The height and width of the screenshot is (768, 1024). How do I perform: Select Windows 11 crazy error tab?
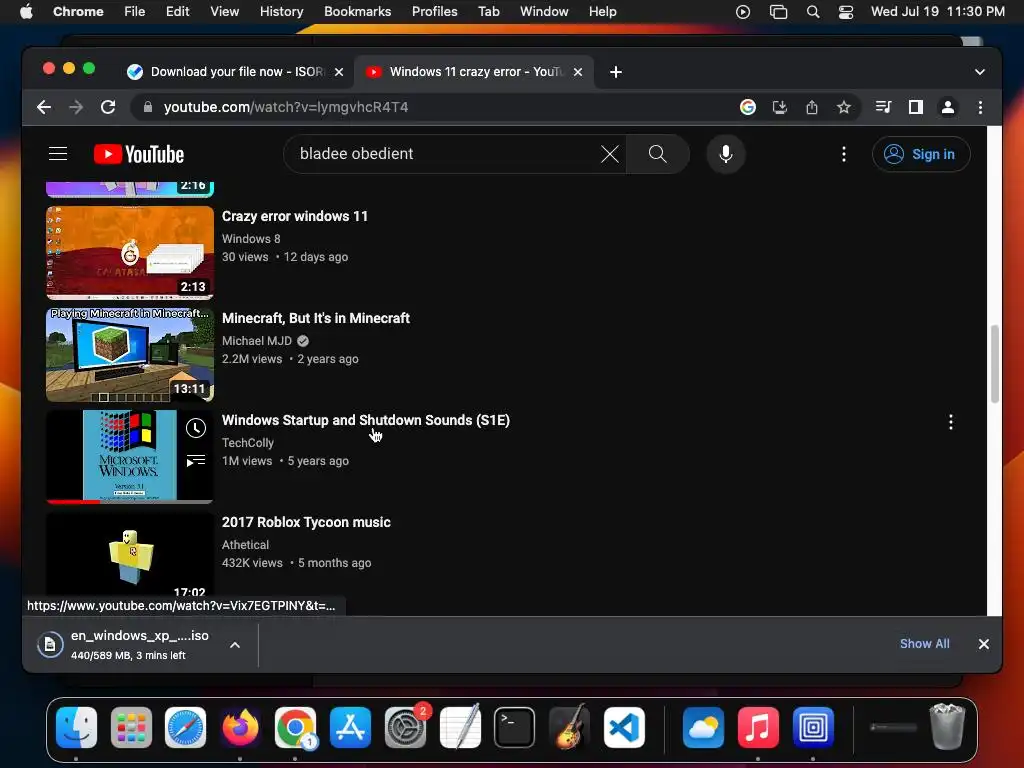click(467, 72)
